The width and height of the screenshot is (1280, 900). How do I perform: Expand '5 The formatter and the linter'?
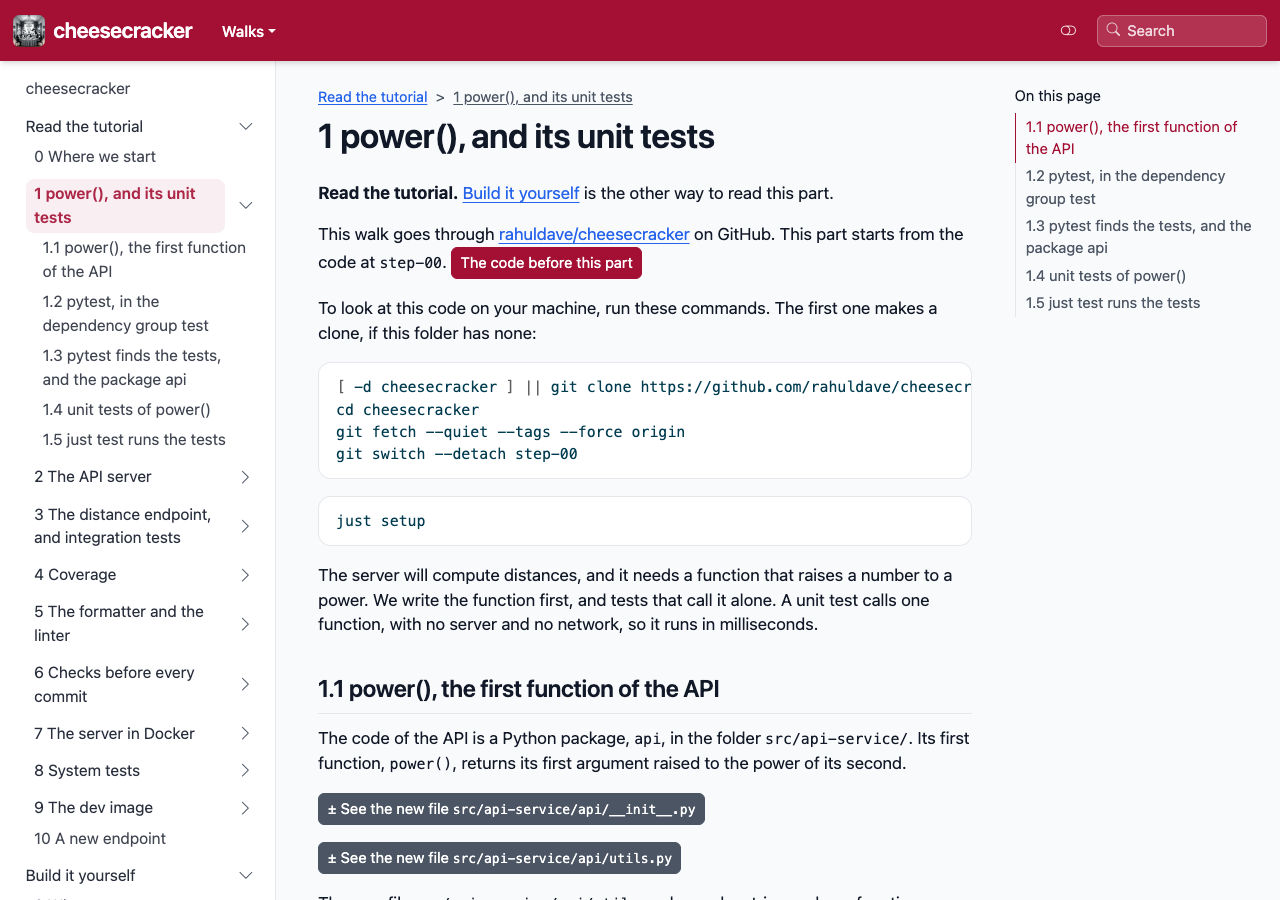(x=246, y=624)
